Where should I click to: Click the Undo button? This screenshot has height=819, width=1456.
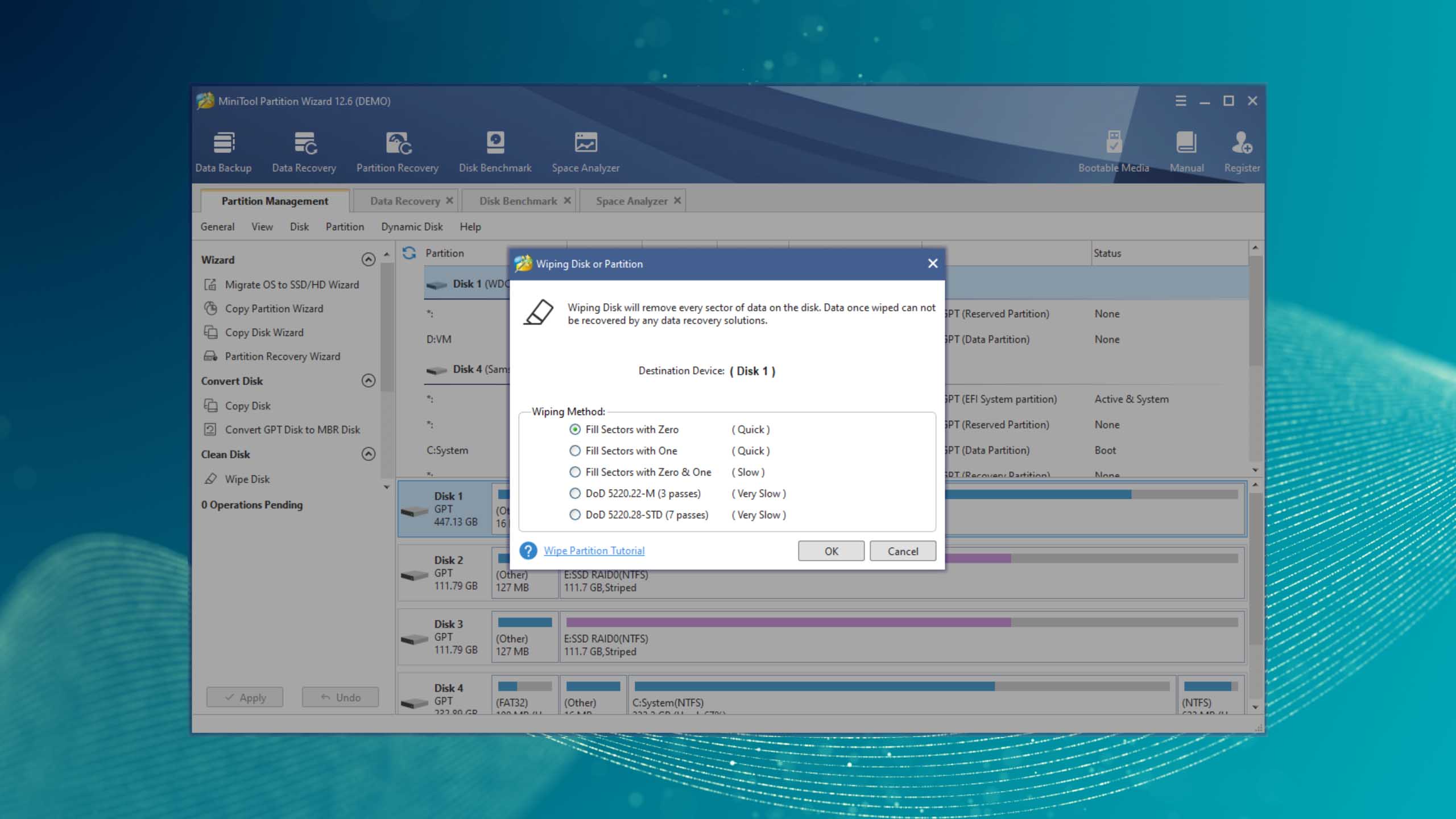coord(340,697)
